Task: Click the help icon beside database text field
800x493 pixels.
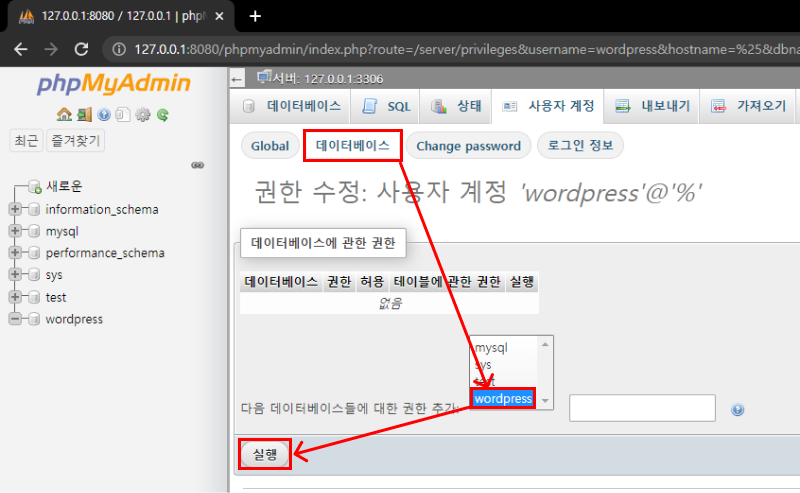Action: pyautogui.click(x=738, y=410)
